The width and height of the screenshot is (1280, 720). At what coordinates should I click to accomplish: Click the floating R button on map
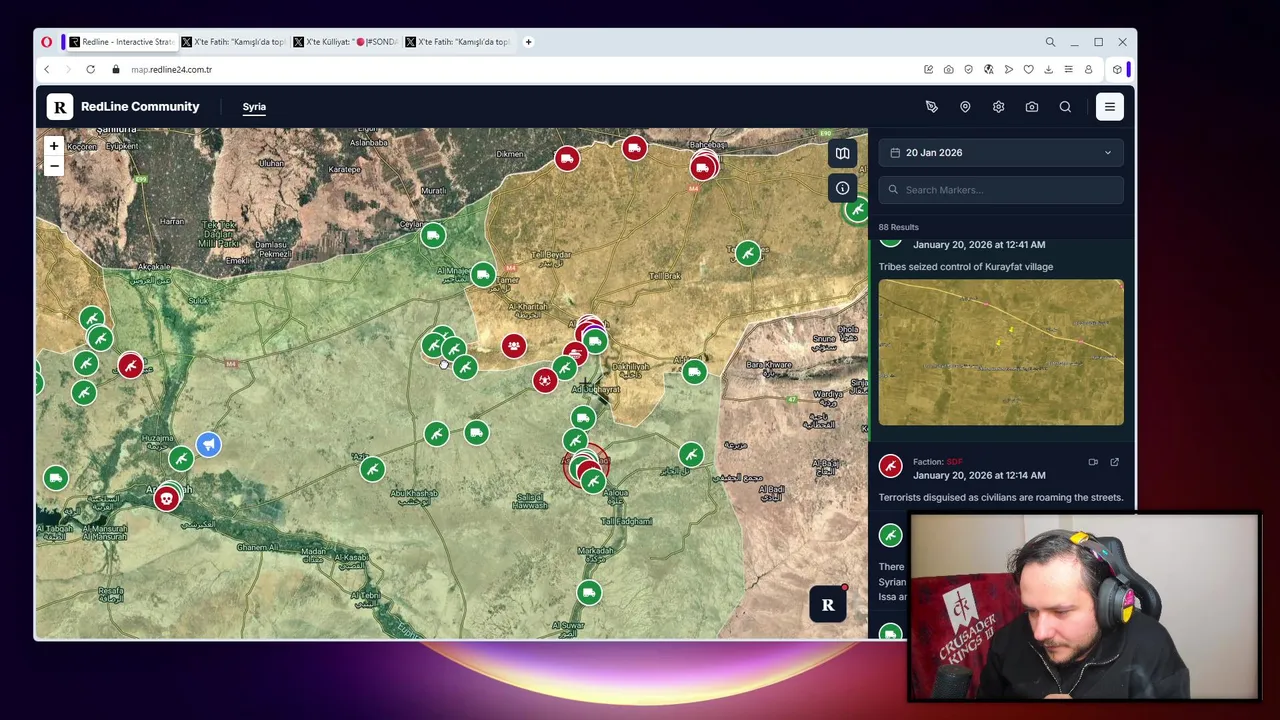pos(828,605)
